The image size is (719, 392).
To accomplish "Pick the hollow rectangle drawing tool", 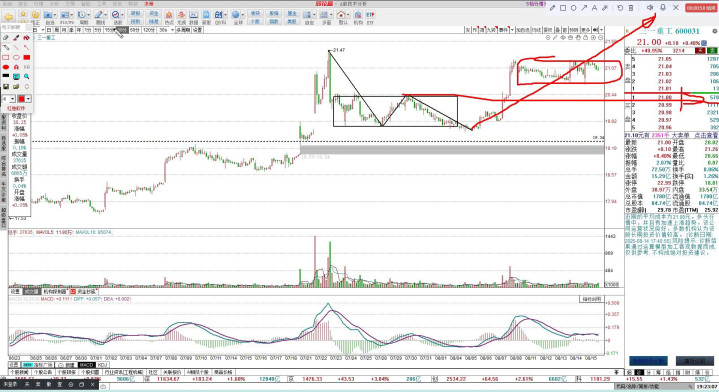I will (6, 57).
